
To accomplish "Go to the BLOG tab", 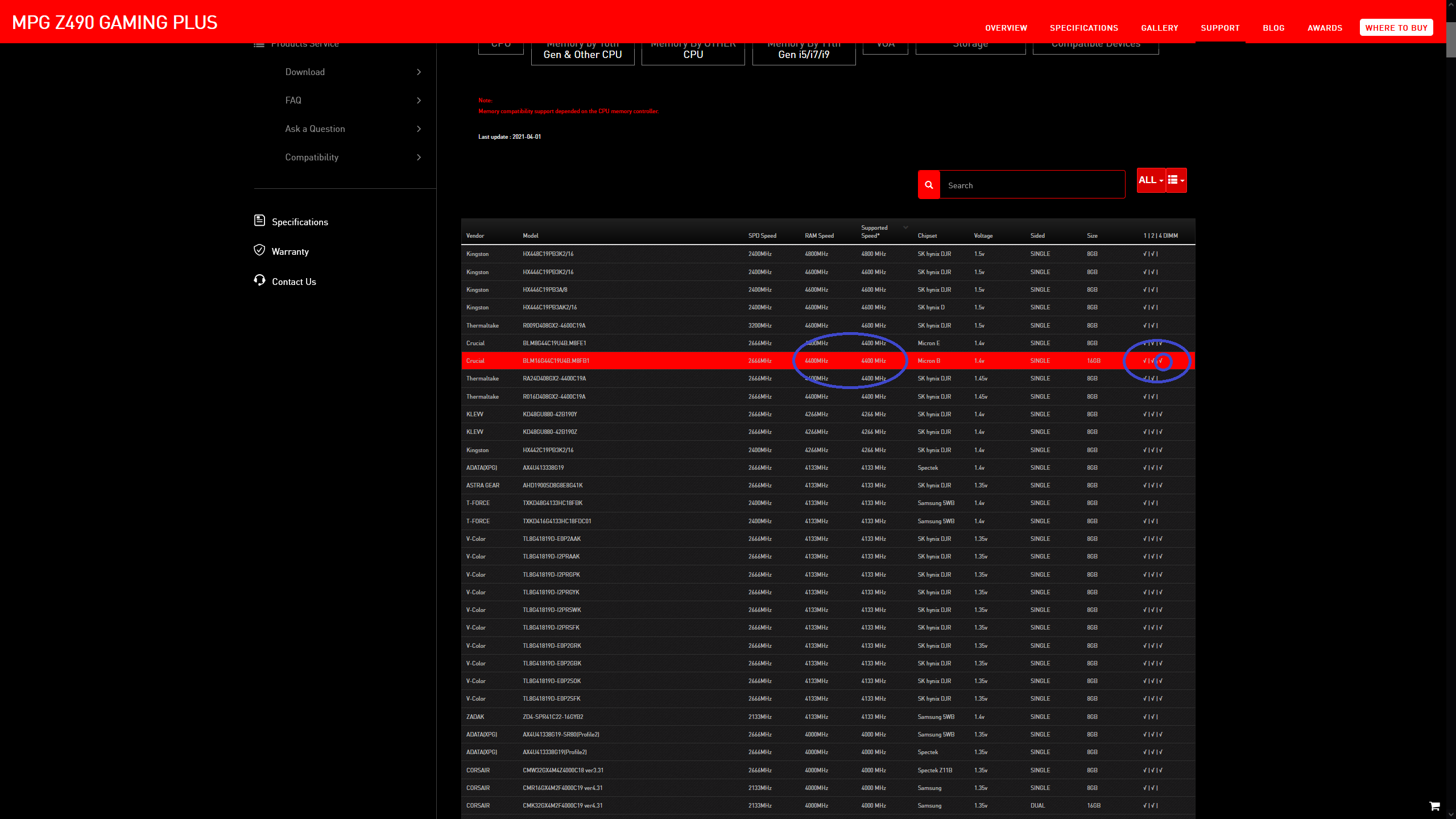I will [1273, 28].
